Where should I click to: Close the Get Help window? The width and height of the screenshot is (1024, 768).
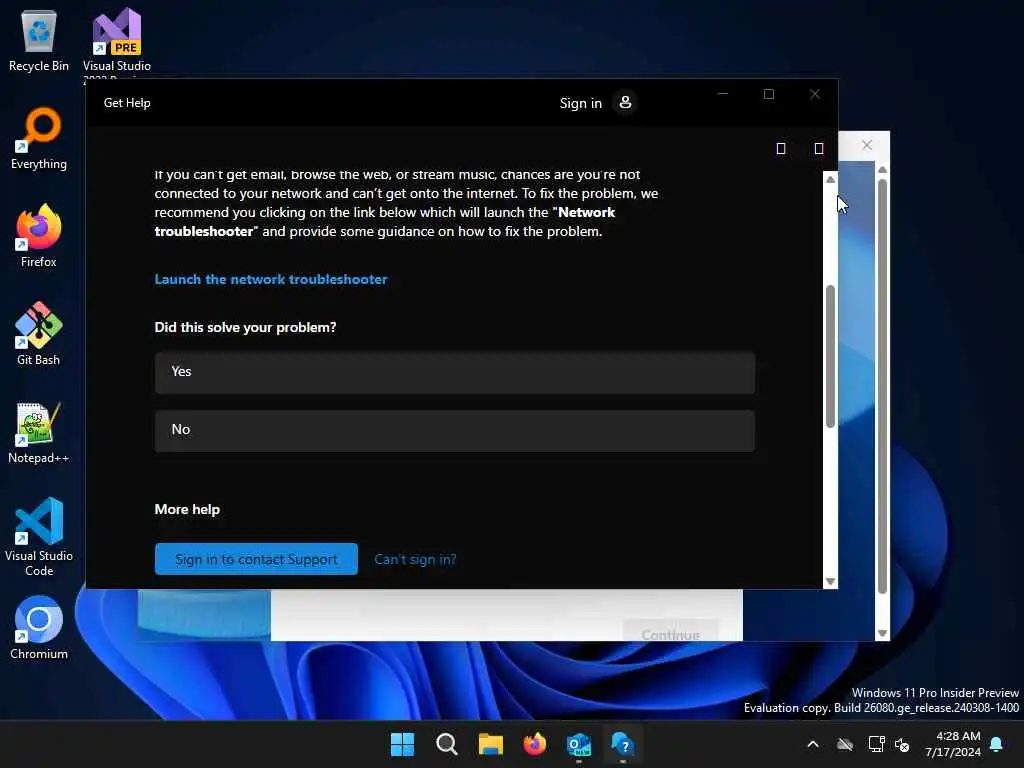pyautogui.click(x=814, y=94)
